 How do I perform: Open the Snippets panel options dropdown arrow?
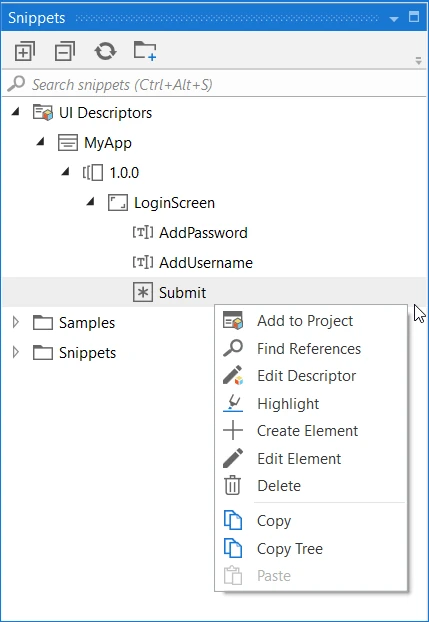(394, 19)
